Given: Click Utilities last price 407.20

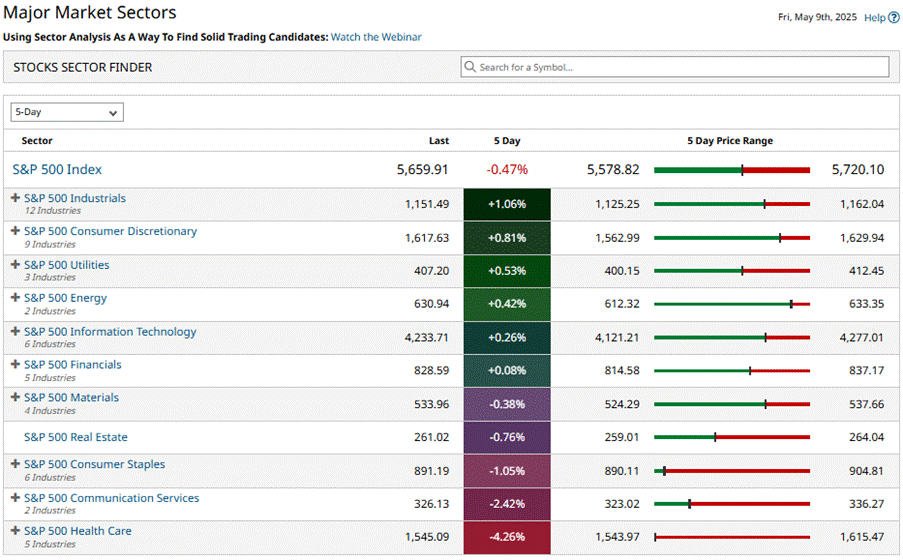Looking at the screenshot, I should point(431,271).
